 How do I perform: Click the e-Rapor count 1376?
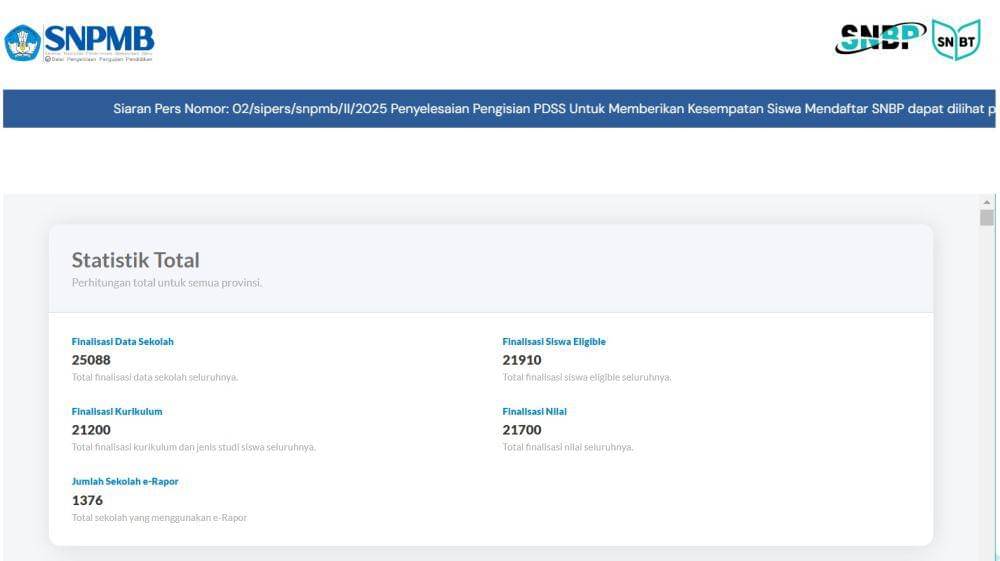(87, 500)
